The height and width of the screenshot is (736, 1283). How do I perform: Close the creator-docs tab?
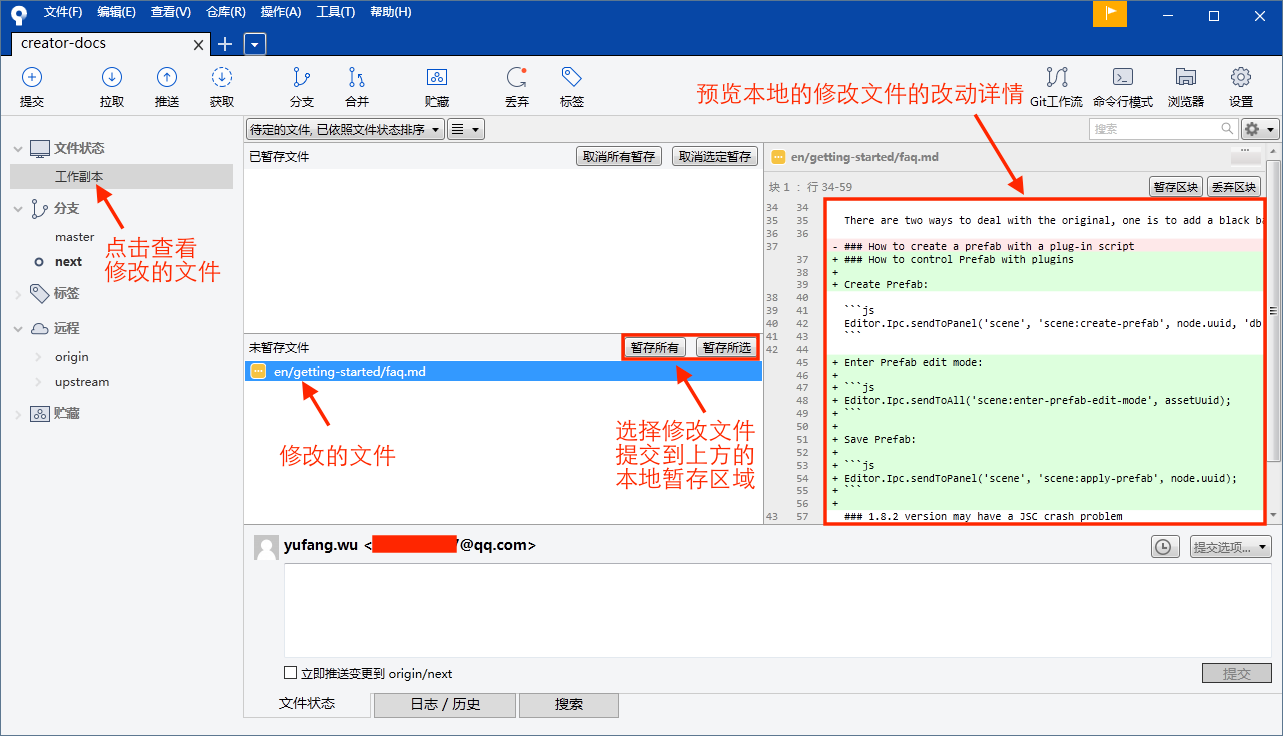tap(199, 45)
